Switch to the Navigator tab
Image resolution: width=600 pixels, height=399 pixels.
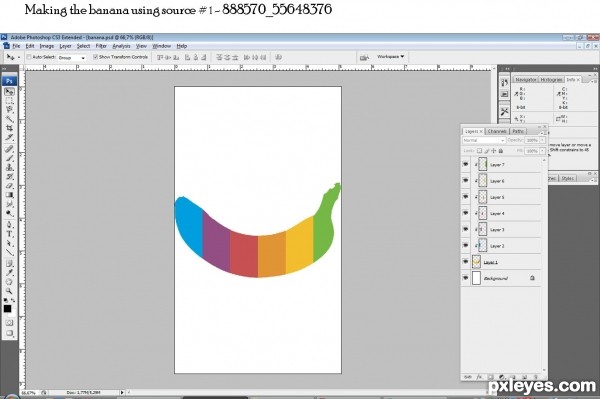525,80
